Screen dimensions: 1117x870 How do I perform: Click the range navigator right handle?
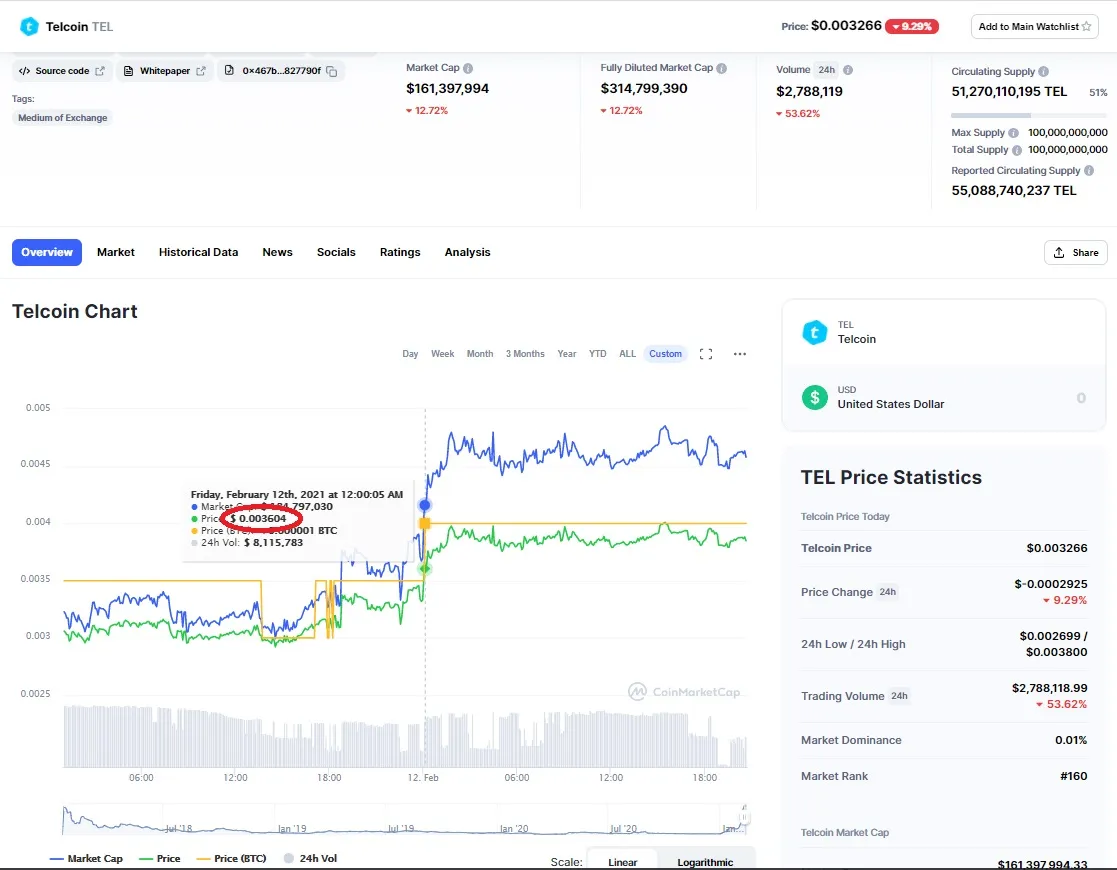[x=744, y=818]
